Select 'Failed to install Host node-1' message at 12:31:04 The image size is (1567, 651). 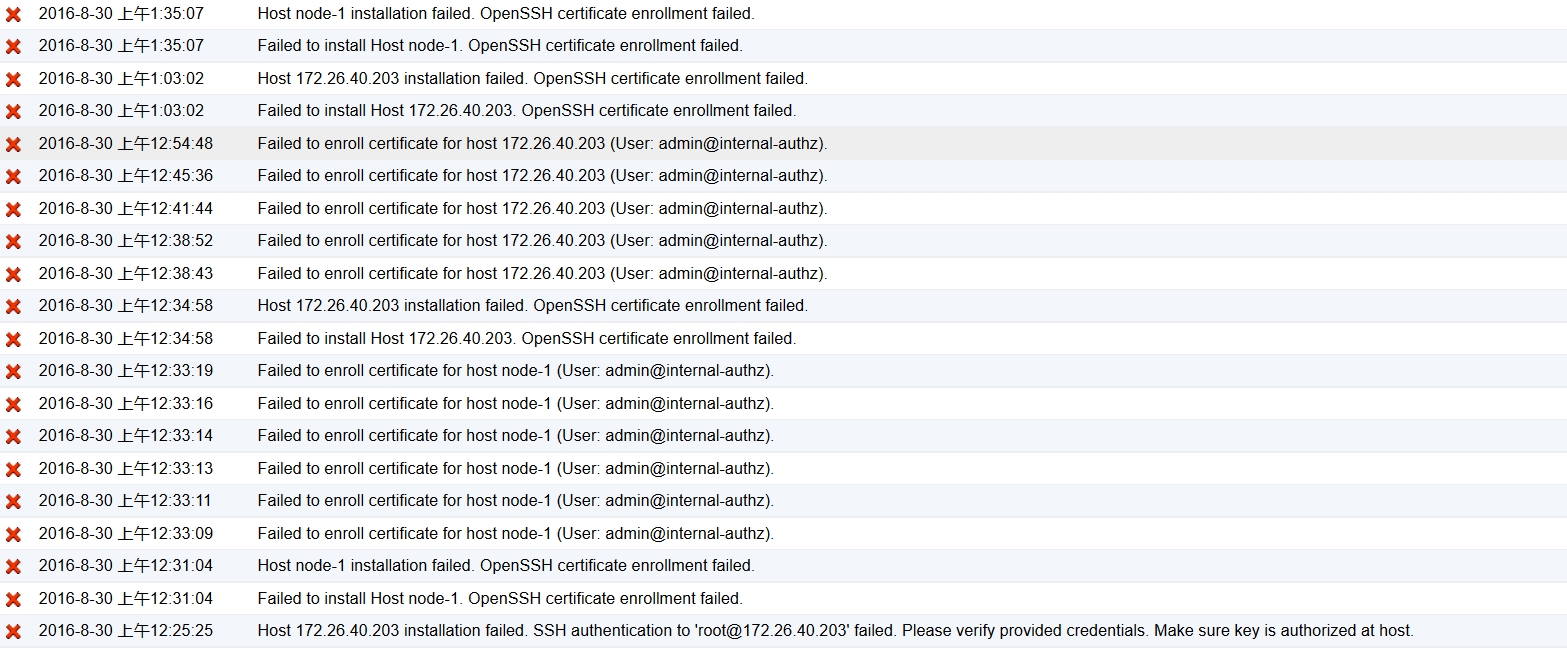click(499, 599)
